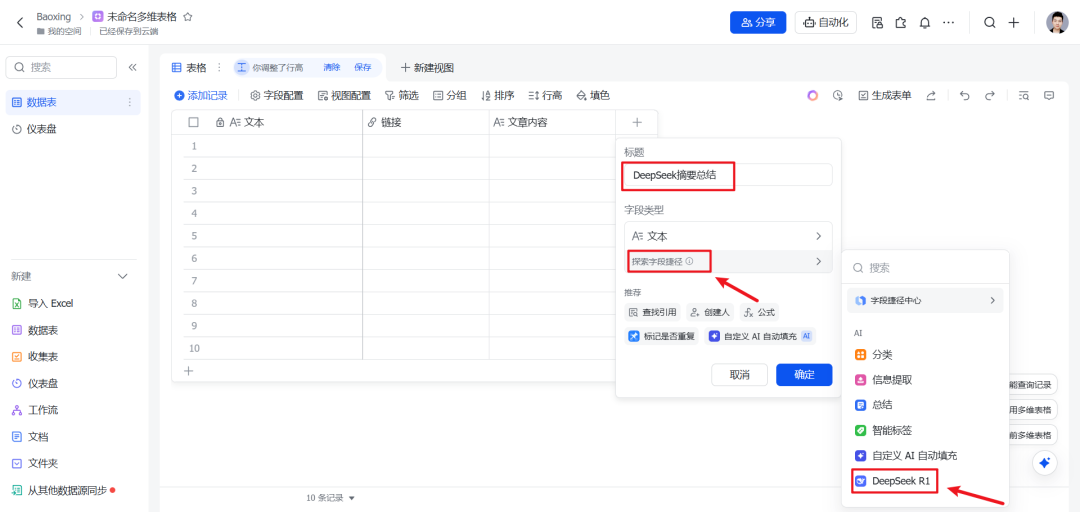Open the user avatar menu
Screen dimensions: 1080x512
[x=1057, y=23]
